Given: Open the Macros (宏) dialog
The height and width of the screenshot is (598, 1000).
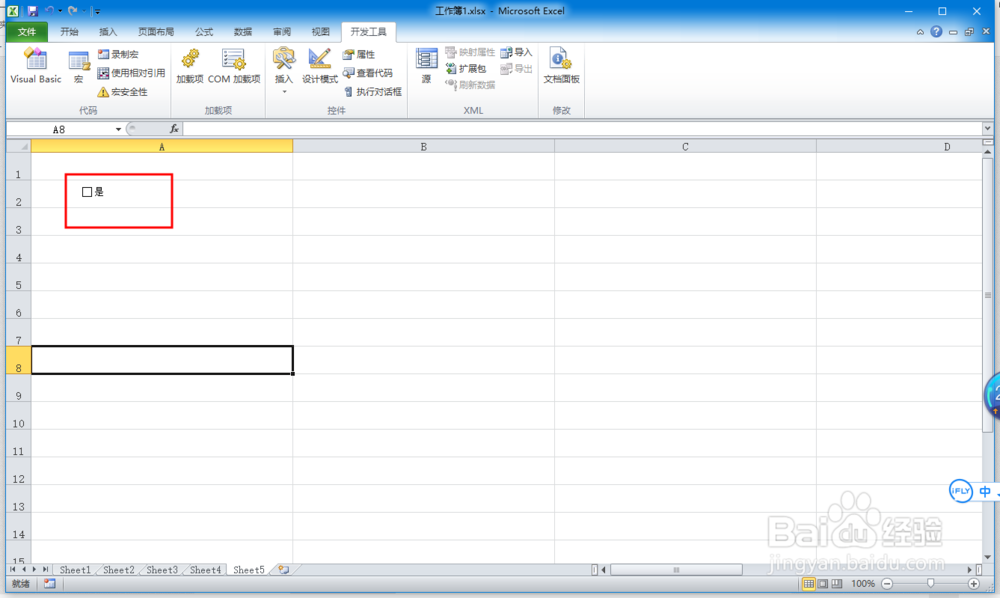Looking at the screenshot, I should pos(78,68).
